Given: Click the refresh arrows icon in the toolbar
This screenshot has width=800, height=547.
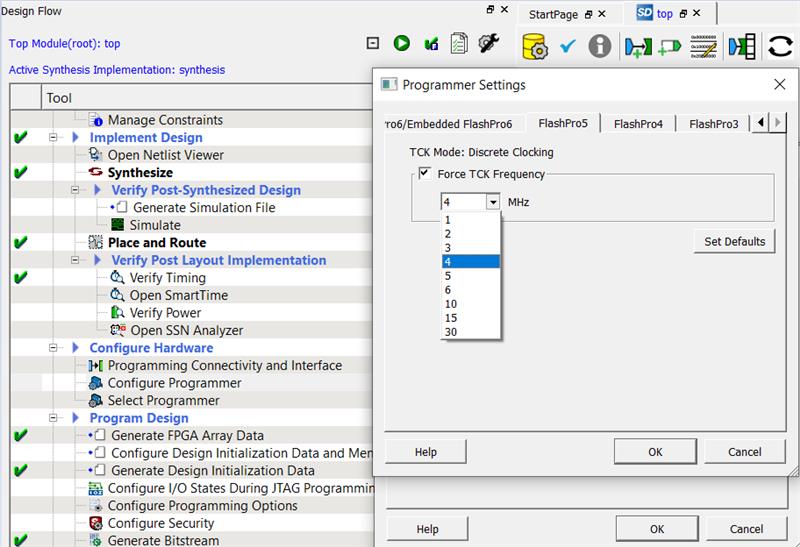Looking at the screenshot, I should pyautogui.click(x=780, y=46).
